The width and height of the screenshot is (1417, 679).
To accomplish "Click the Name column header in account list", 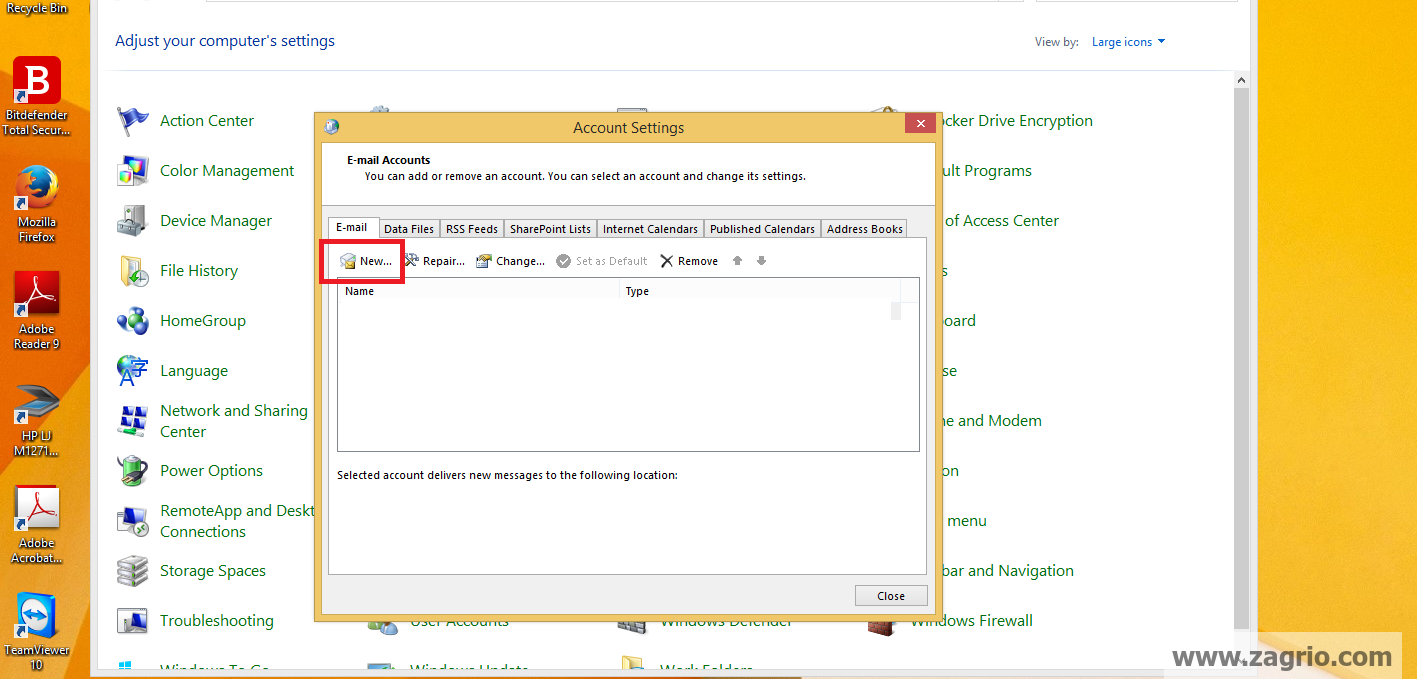I will [x=478, y=291].
